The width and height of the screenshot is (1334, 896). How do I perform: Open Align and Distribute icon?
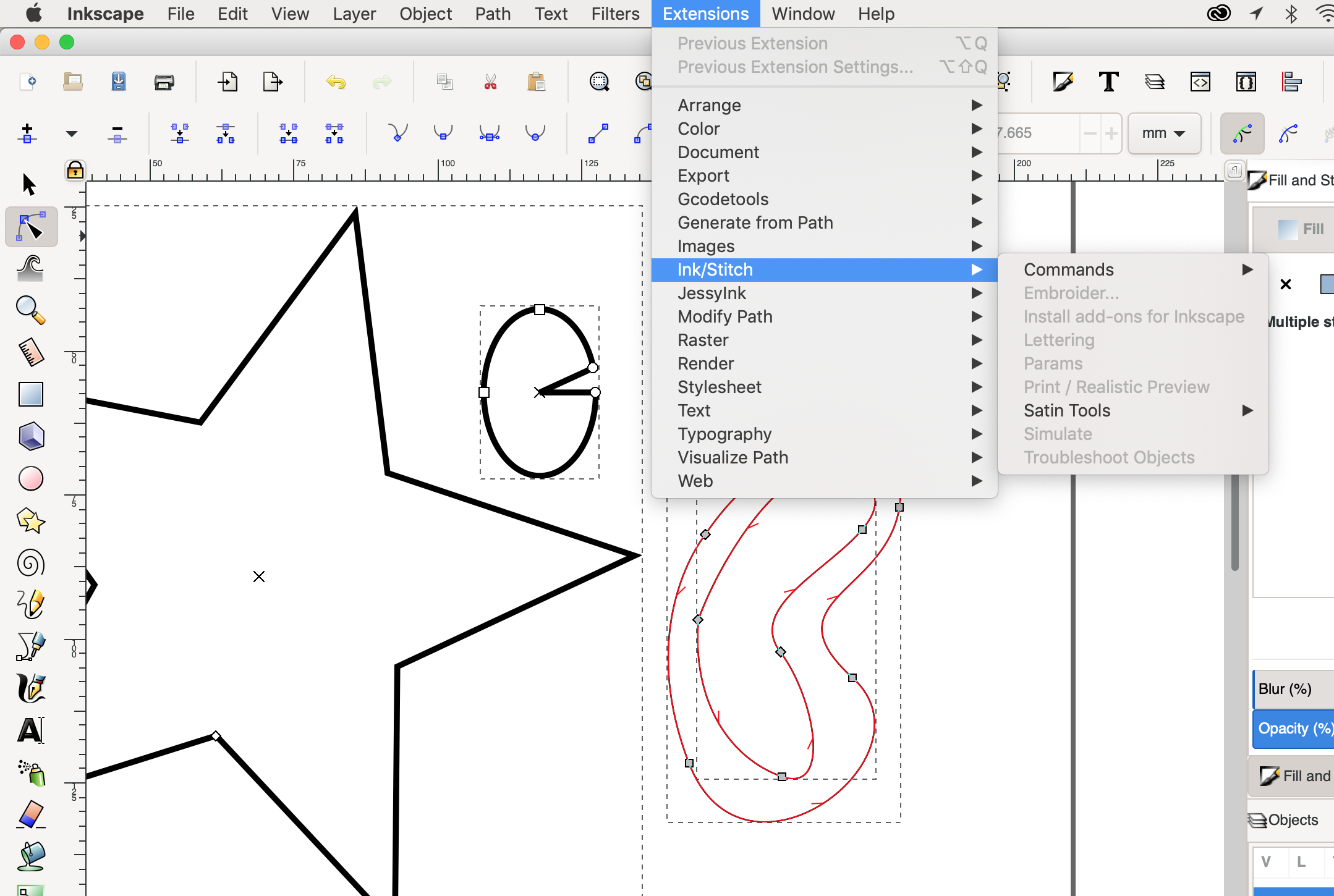(1292, 82)
